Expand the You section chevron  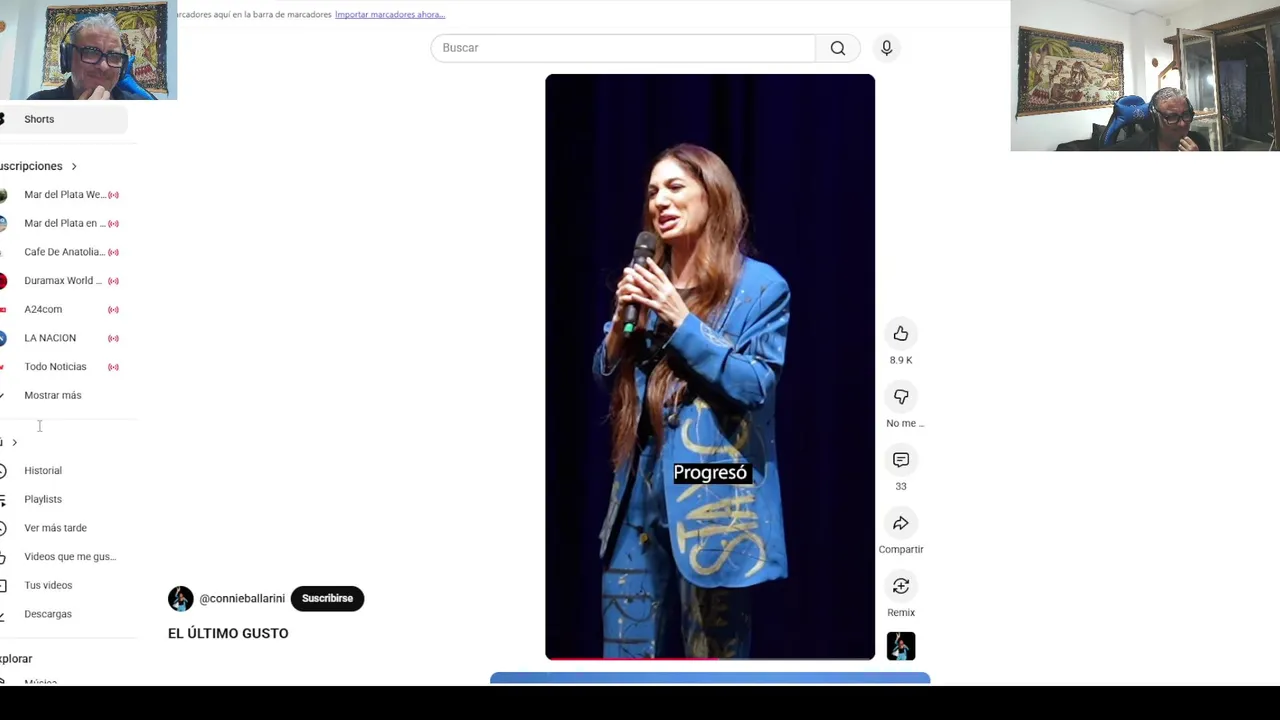(x=14, y=442)
